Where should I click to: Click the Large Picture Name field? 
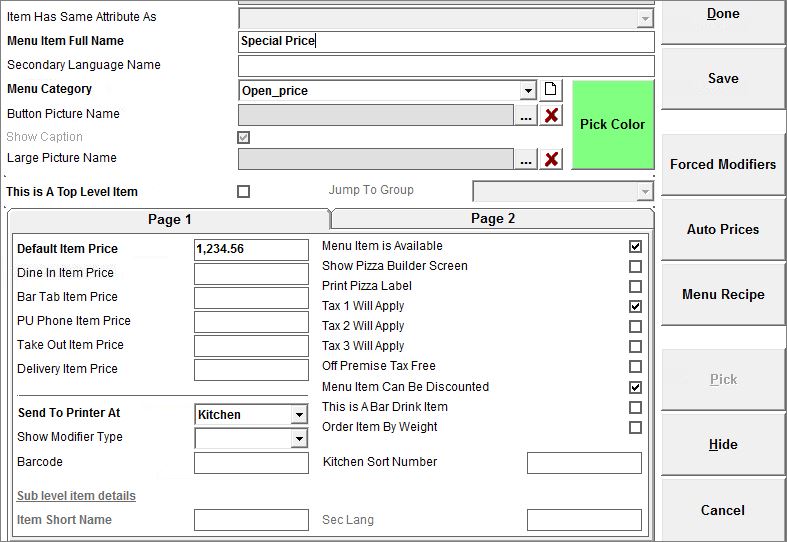(x=376, y=159)
